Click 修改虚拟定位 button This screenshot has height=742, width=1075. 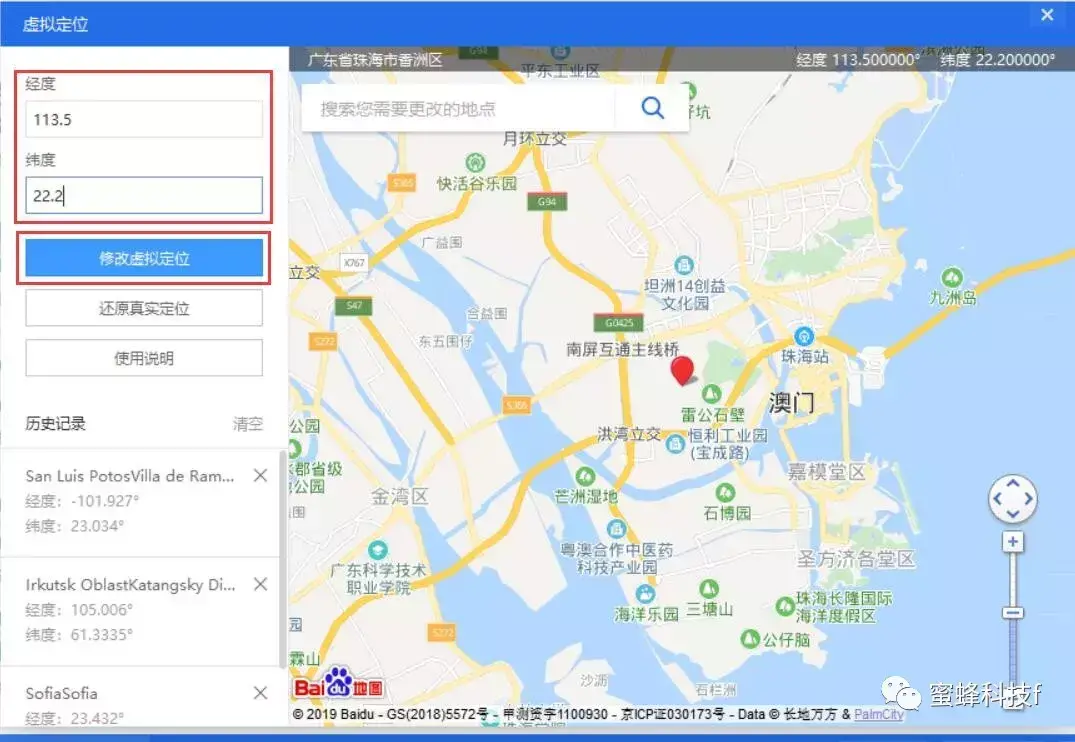[x=144, y=258]
